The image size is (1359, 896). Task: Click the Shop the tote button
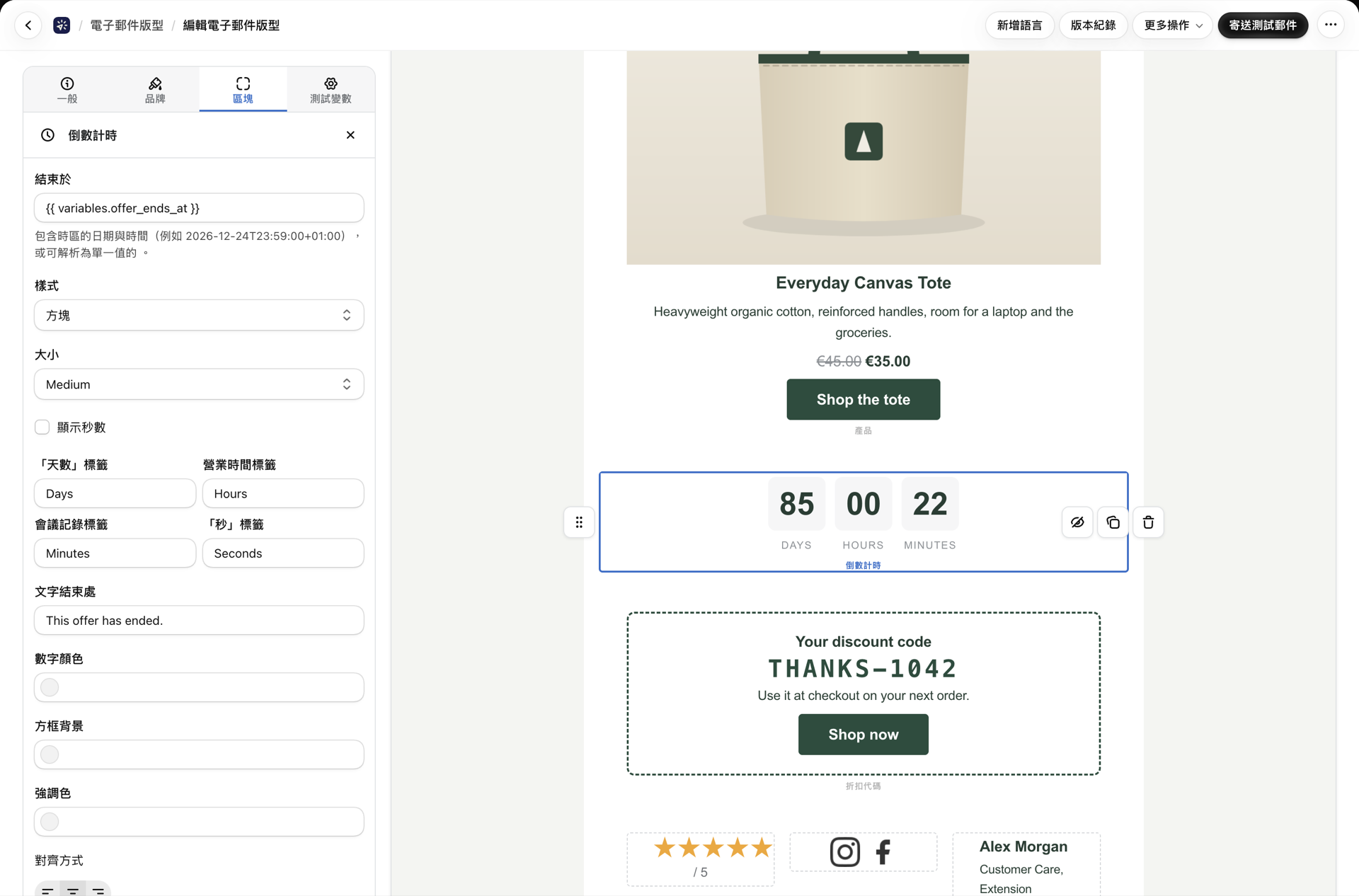pos(863,399)
